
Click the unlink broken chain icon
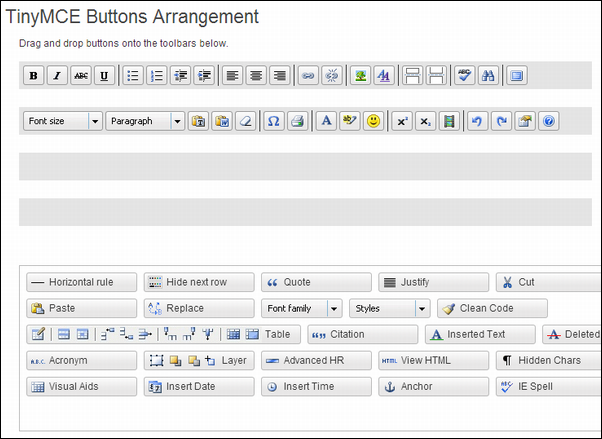[332, 75]
